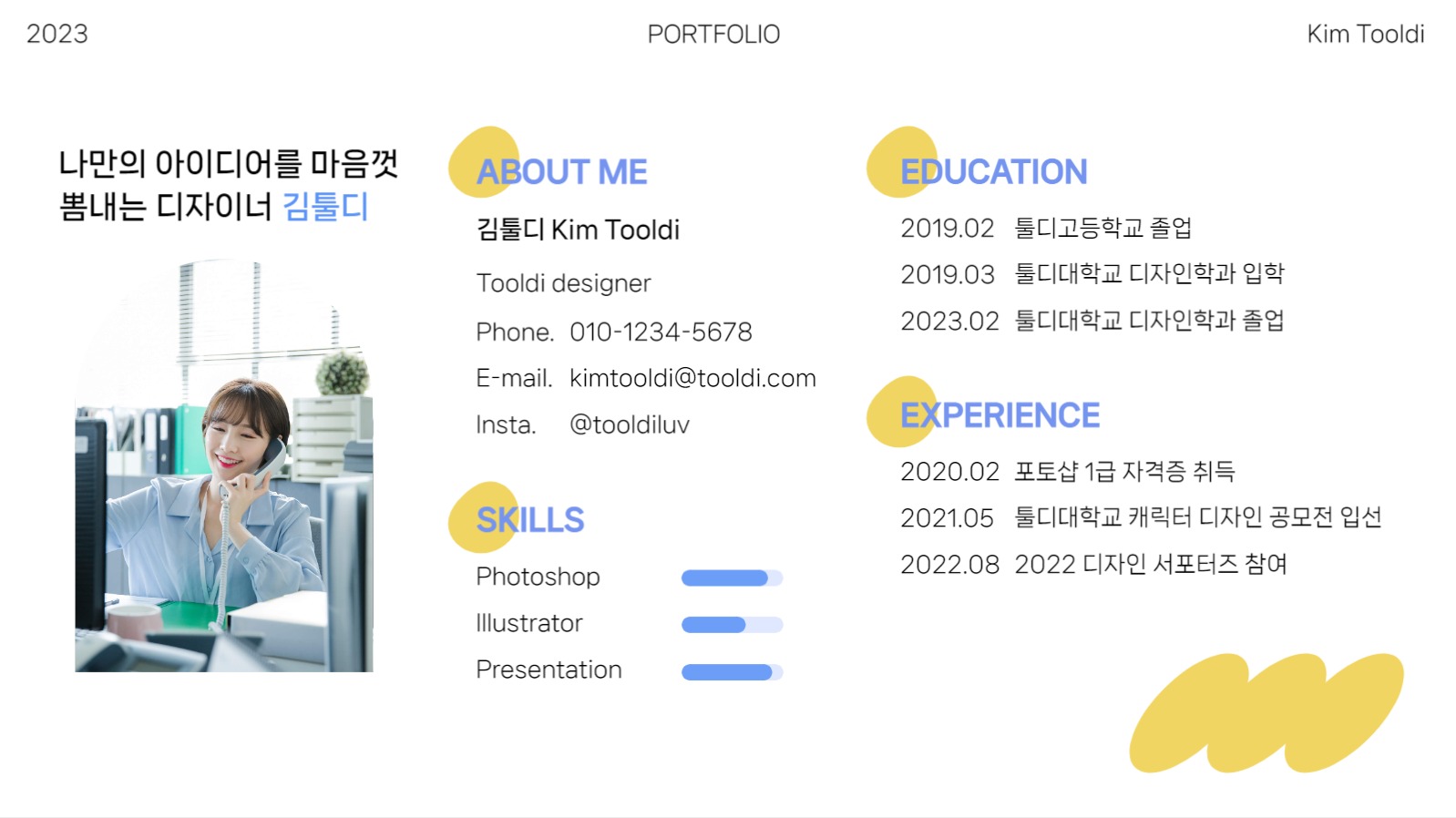Click the Photoshop skill level bar

click(732, 578)
